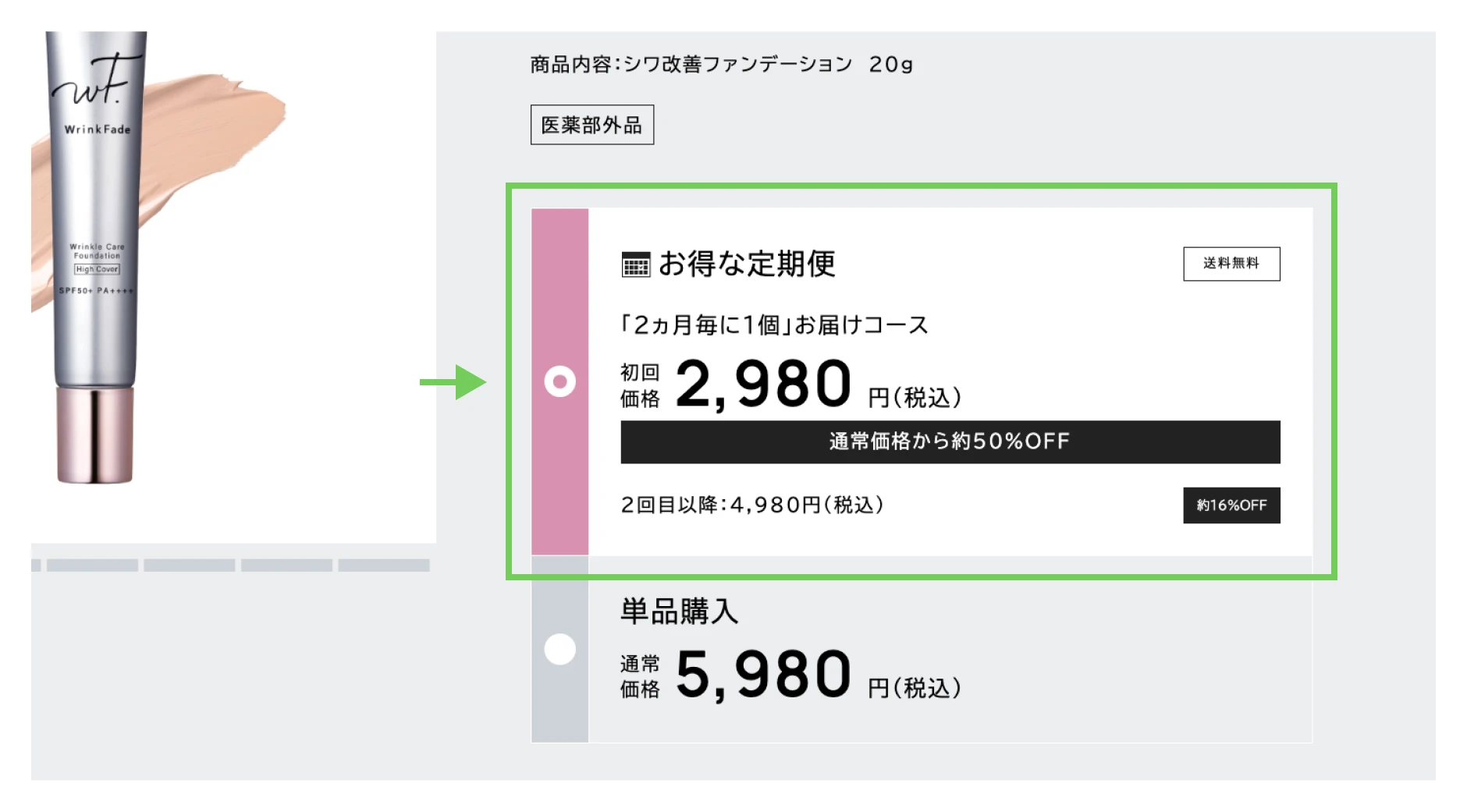
Task: Click the last image carousel indicator bar
Action: pos(383,565)
